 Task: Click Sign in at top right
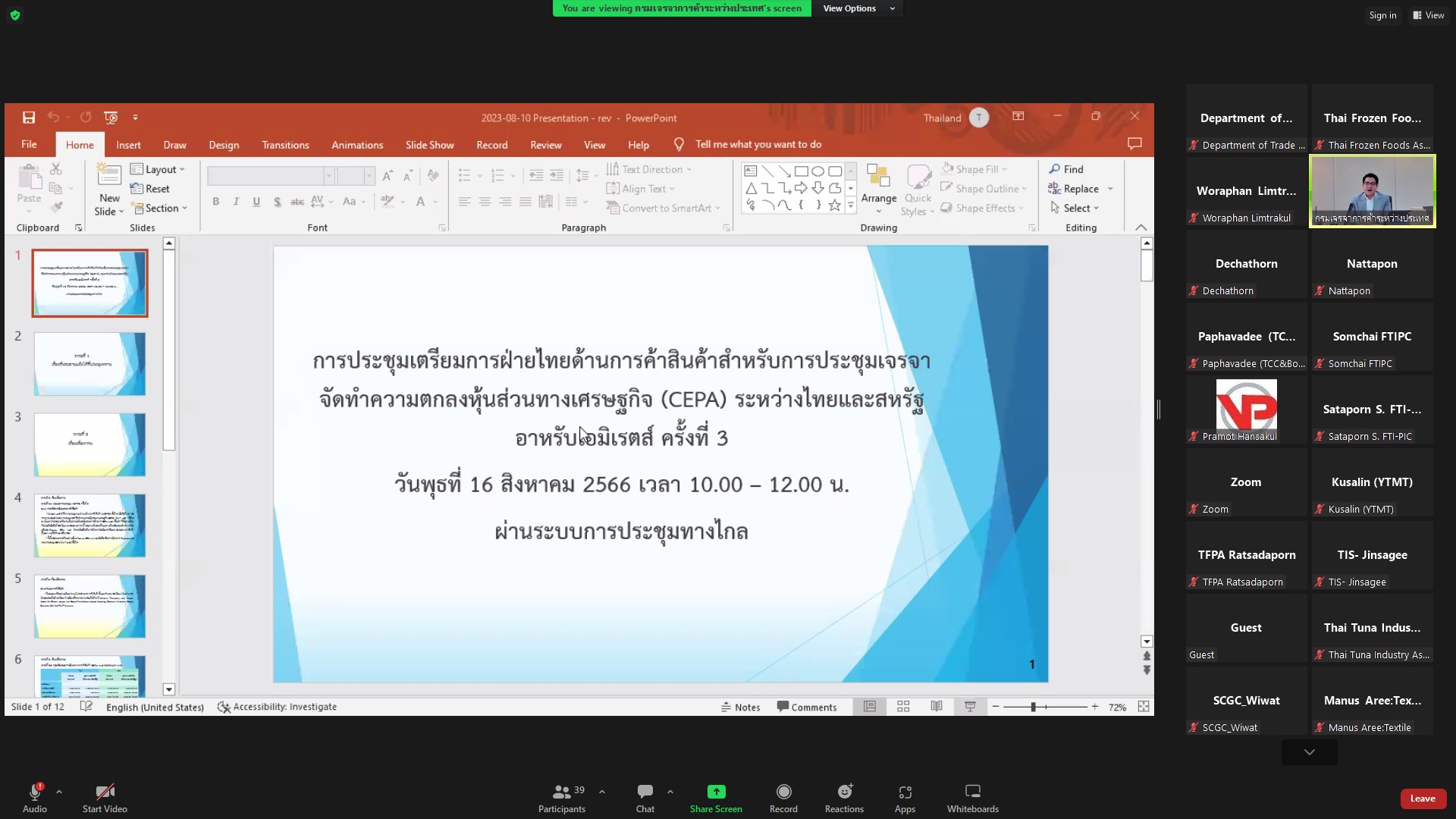coord(1382,15)
